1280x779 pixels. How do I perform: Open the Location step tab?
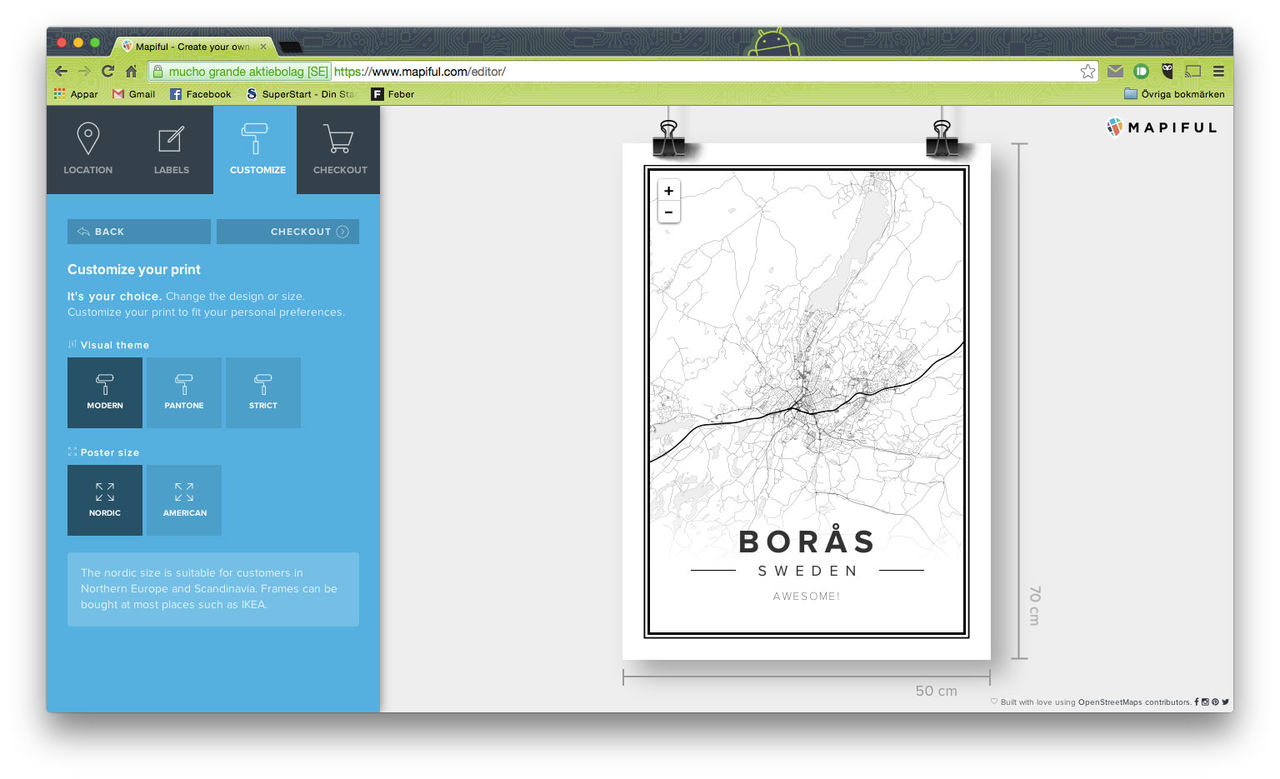coord(88,150)
